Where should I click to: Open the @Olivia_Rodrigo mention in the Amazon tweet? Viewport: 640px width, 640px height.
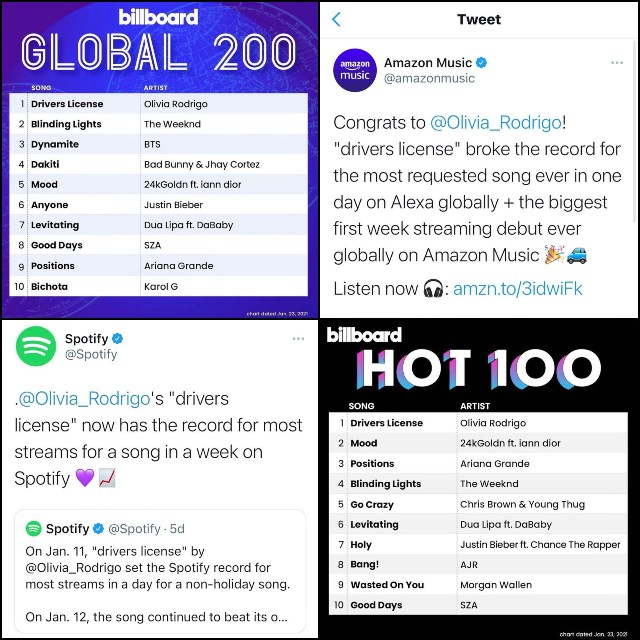tap(496, 122)
